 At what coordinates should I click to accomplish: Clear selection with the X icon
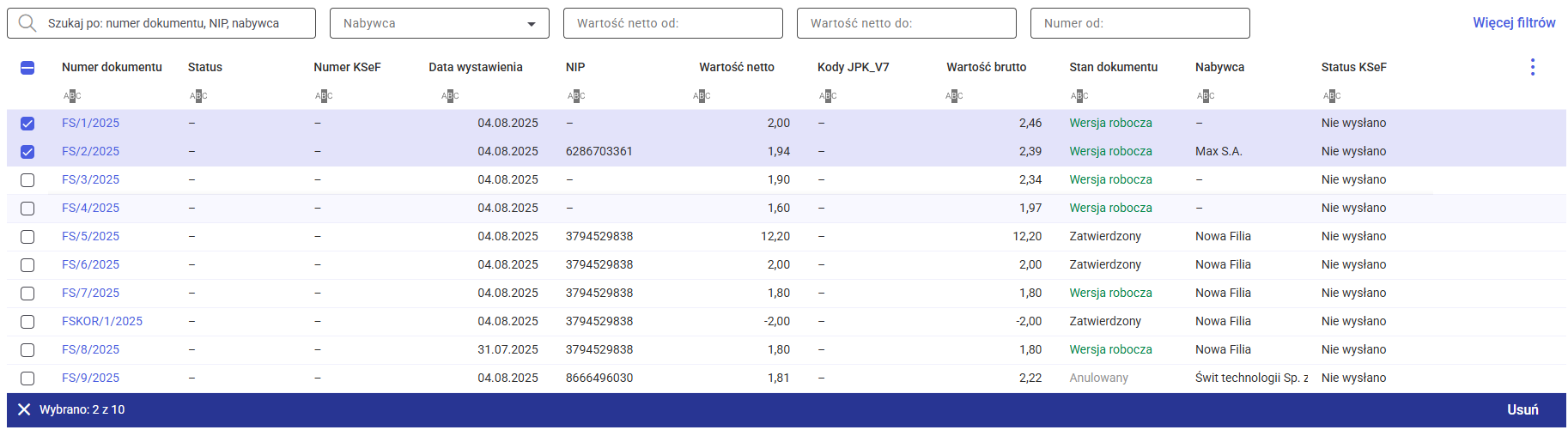point(24,409)
